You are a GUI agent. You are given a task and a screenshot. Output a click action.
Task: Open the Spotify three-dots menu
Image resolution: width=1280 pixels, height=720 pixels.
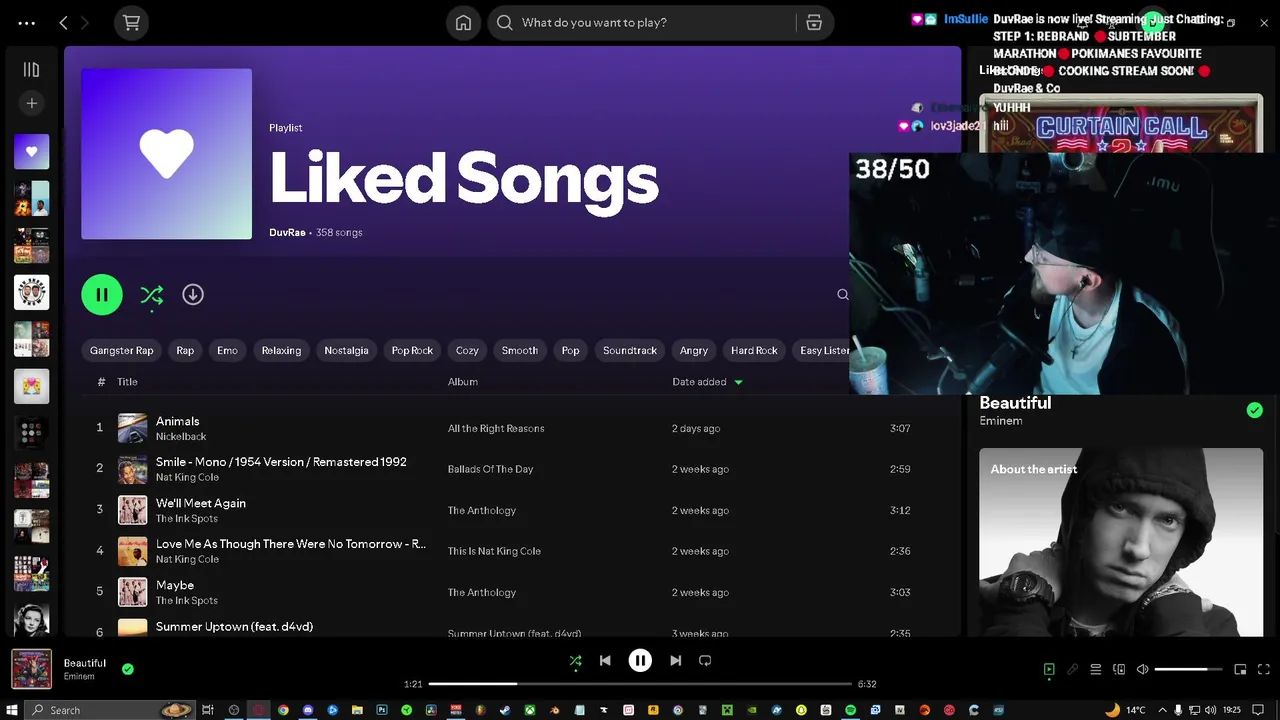(x=26, y=23)
